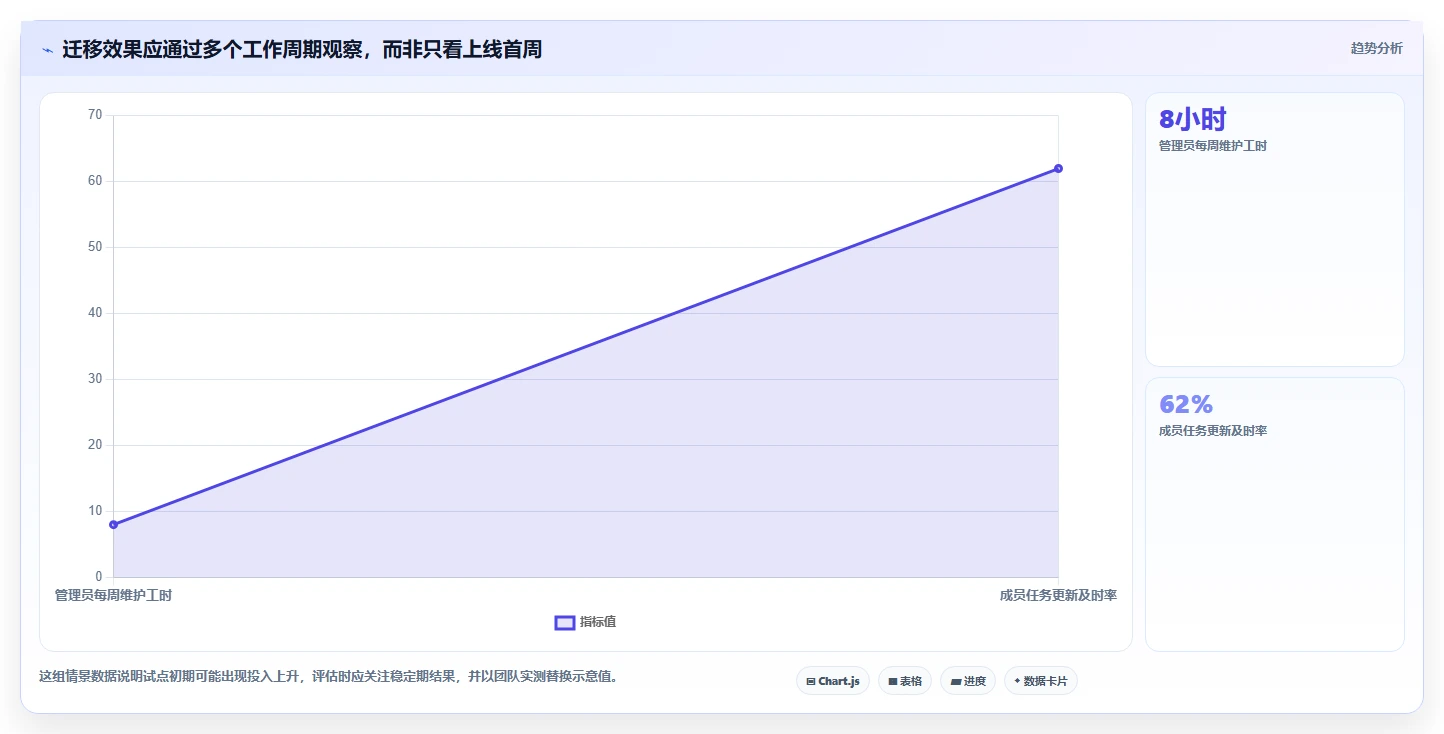Click the 62% stat card value
Viewport: 1444px width, 734px height.
(x=1186, y=405)
